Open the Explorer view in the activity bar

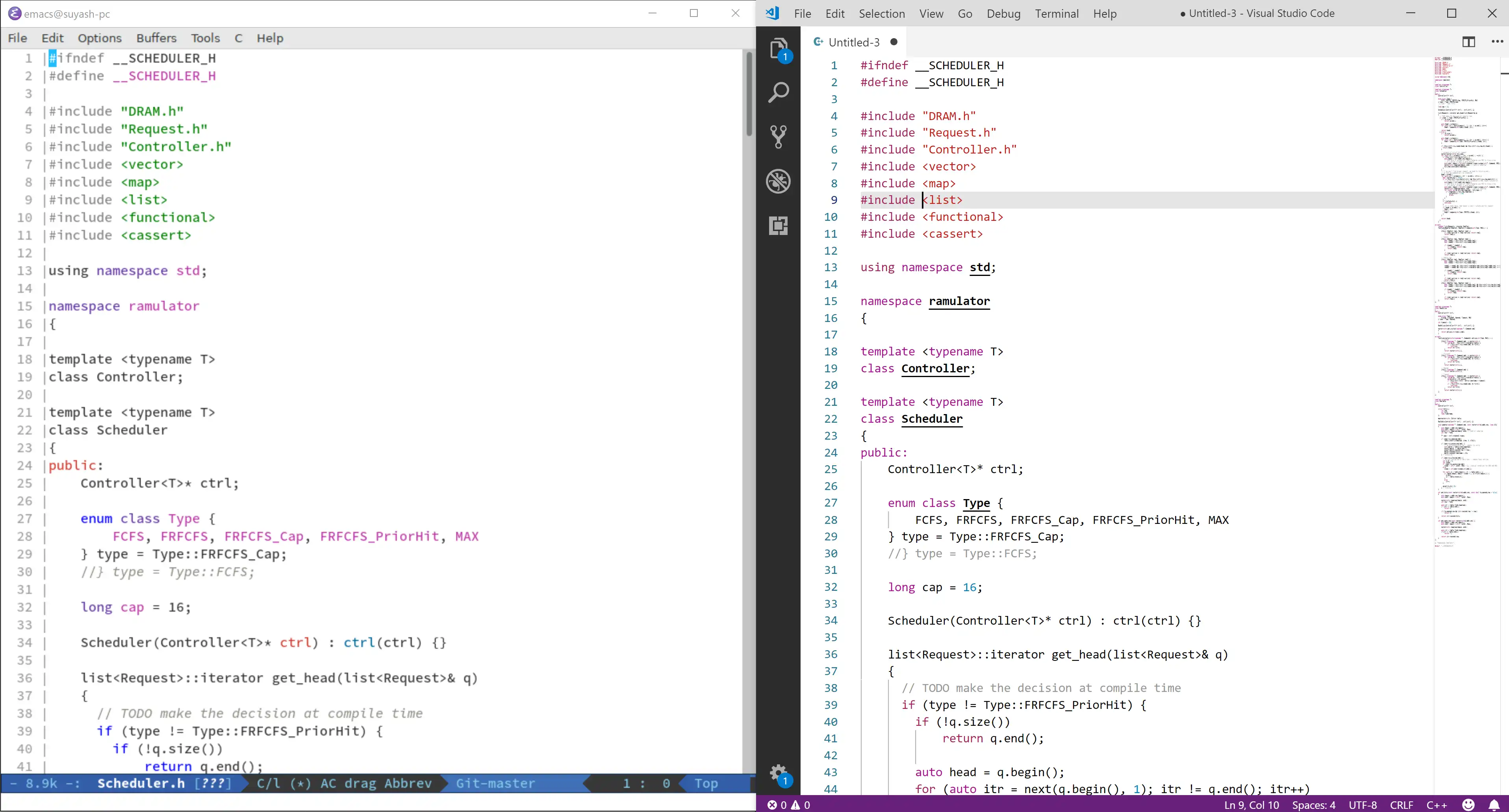(779, 50)
